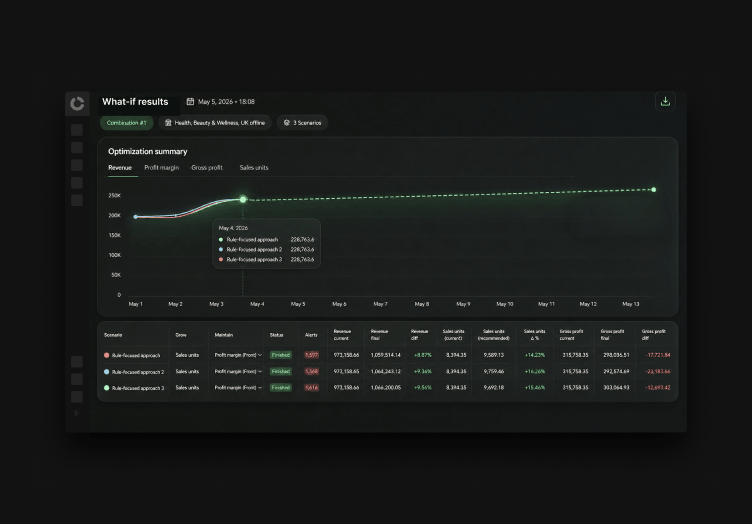The image size is (752, 524).
Task: Switch to the Profit margin tab
Action: 162,168
